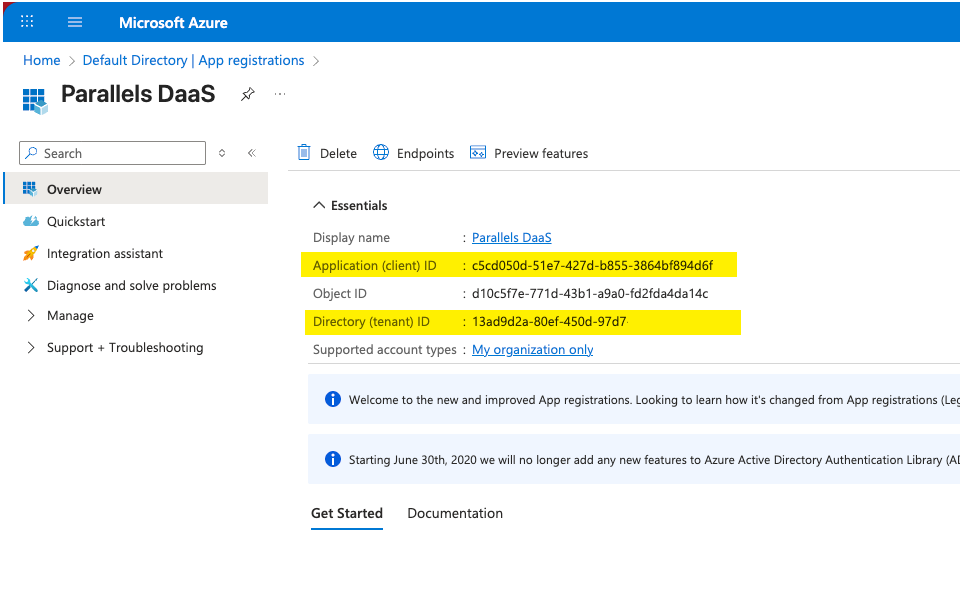The image size is (960, 592).
Task: Collapse the Essentials section
Action: tap(319, 205)
